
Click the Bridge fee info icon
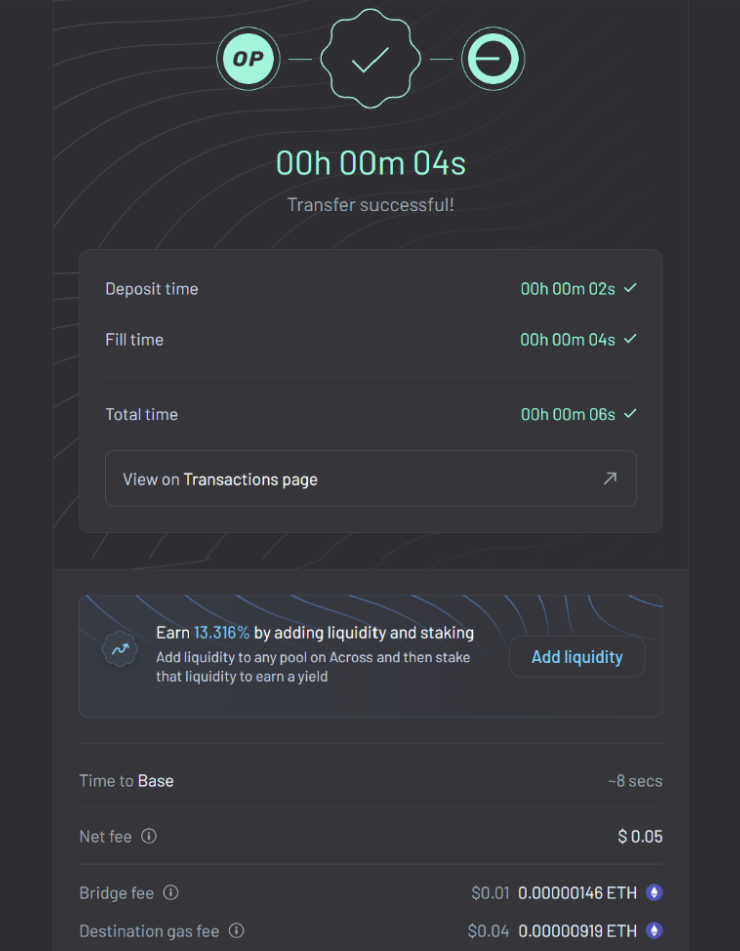[171, 893]
